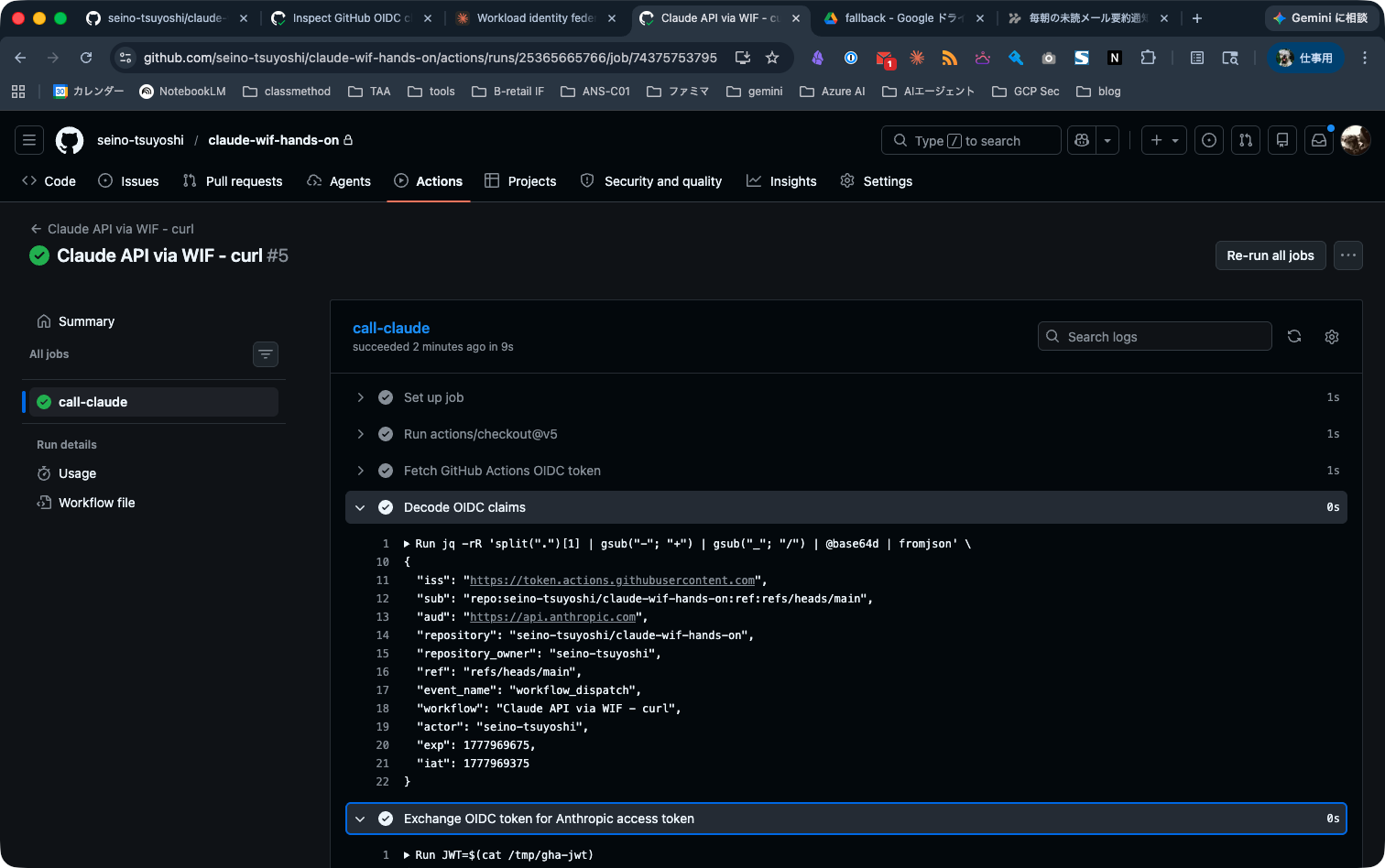Expand the Run jq command log line
1385x868 pixels.
(x=407, y=544)
